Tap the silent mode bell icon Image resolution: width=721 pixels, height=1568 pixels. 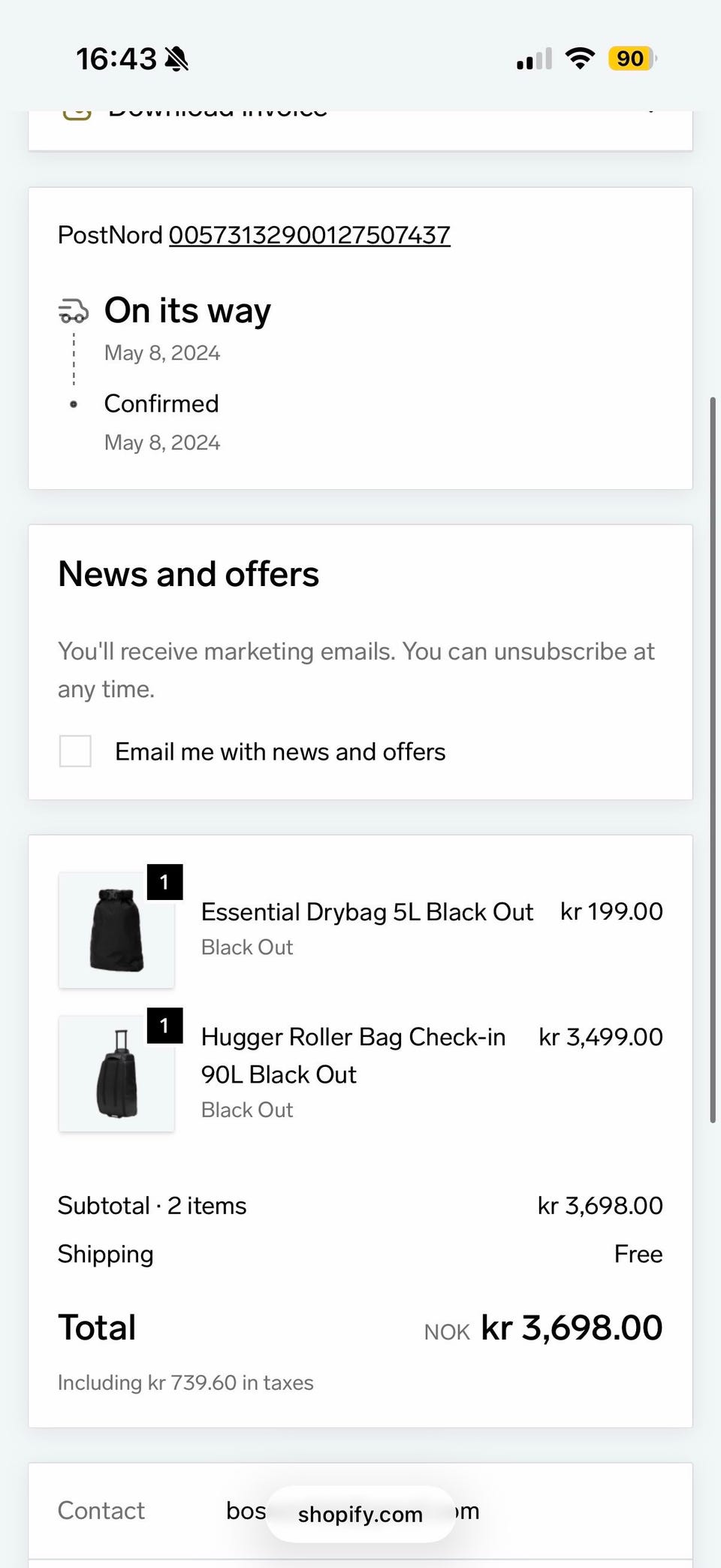pyautogui.click(x=176, y=59)
